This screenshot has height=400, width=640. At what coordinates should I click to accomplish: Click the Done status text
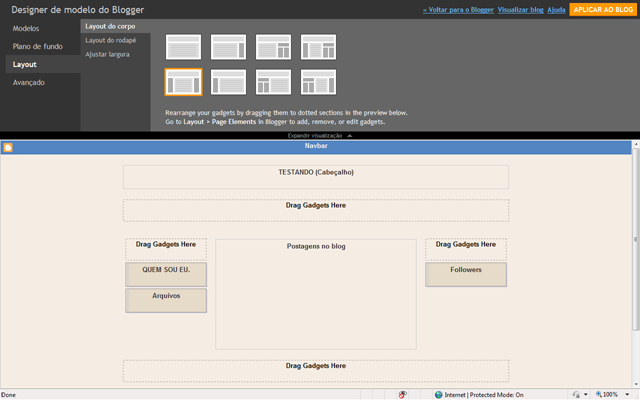(x=8, y=395)
